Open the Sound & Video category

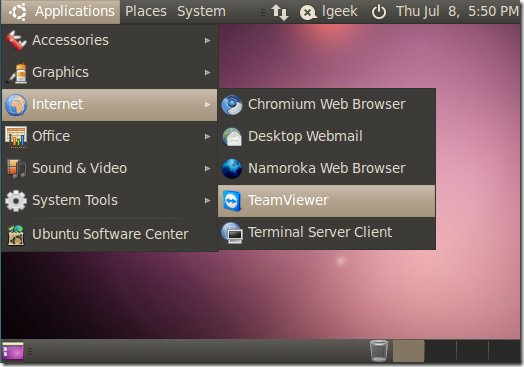[110, 168]
